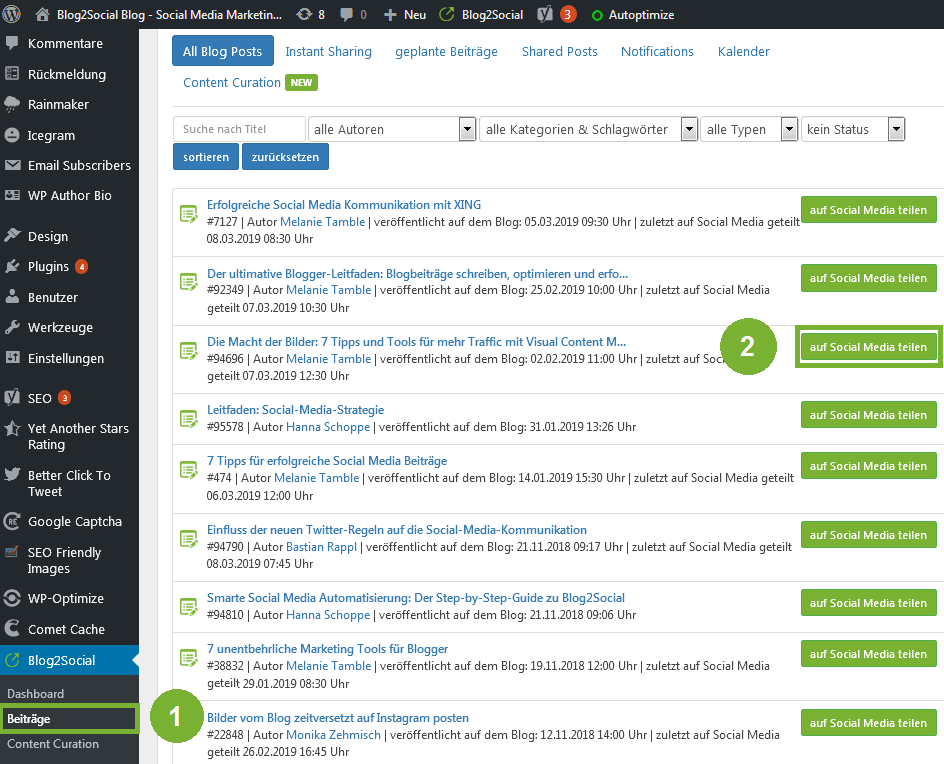Click the Rainmaker cloud icon
Viewport: 944px width, 764px height.
[x=12, y=105]
